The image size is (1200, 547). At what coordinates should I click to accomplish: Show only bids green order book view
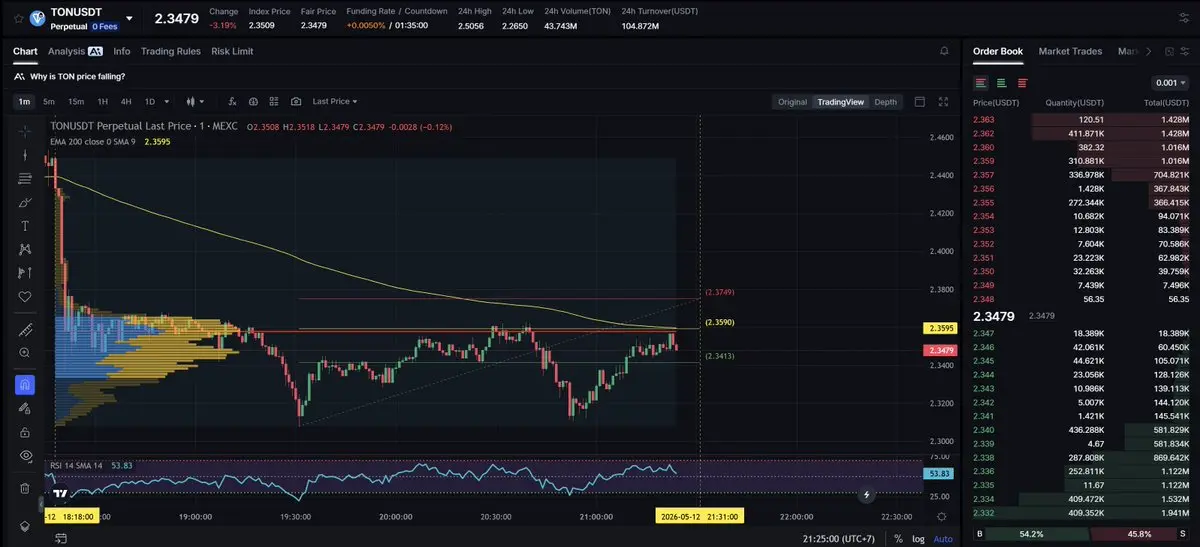coord(1001,83)
